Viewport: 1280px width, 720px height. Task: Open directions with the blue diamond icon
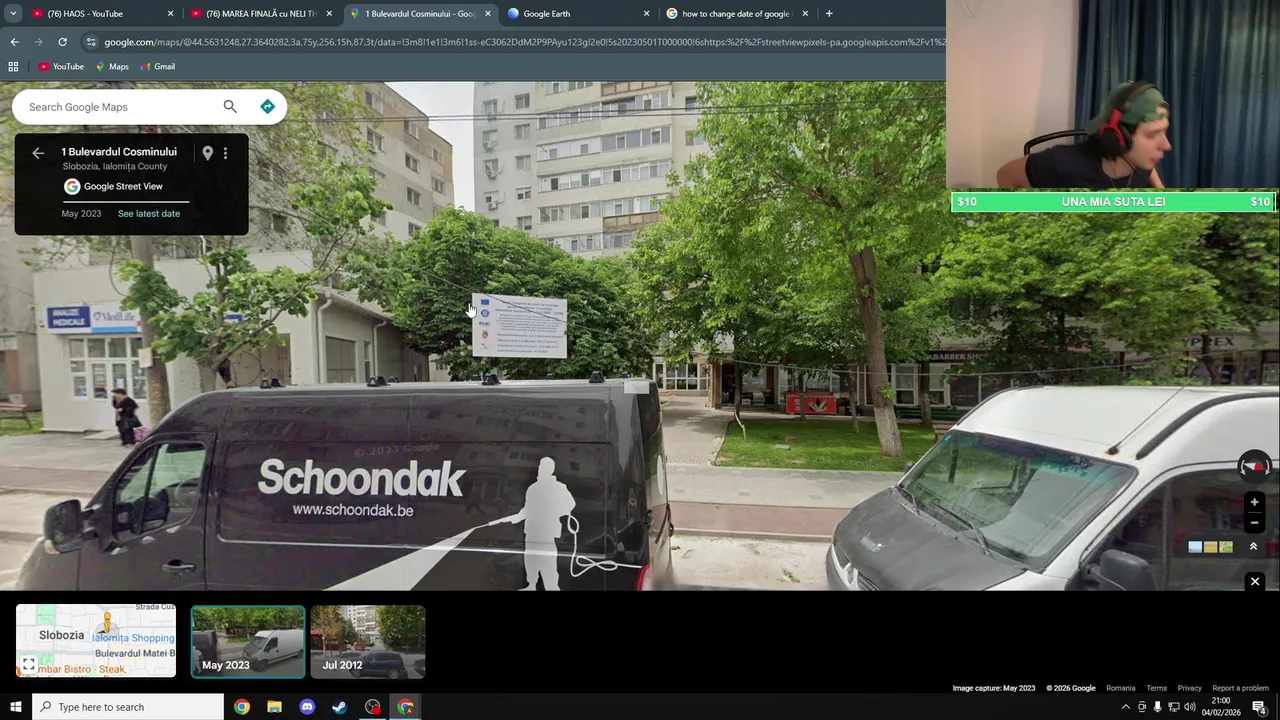[267, 107]
